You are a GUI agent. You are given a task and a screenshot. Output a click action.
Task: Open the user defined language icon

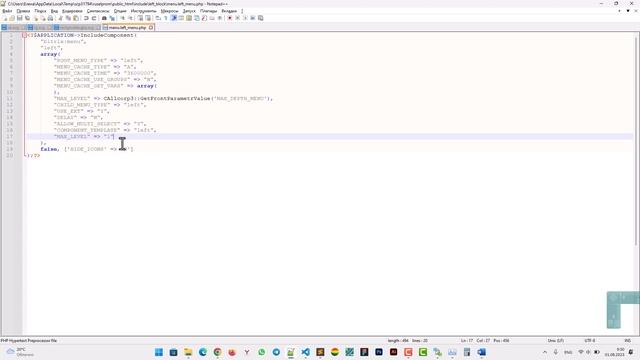pos(181,18)
